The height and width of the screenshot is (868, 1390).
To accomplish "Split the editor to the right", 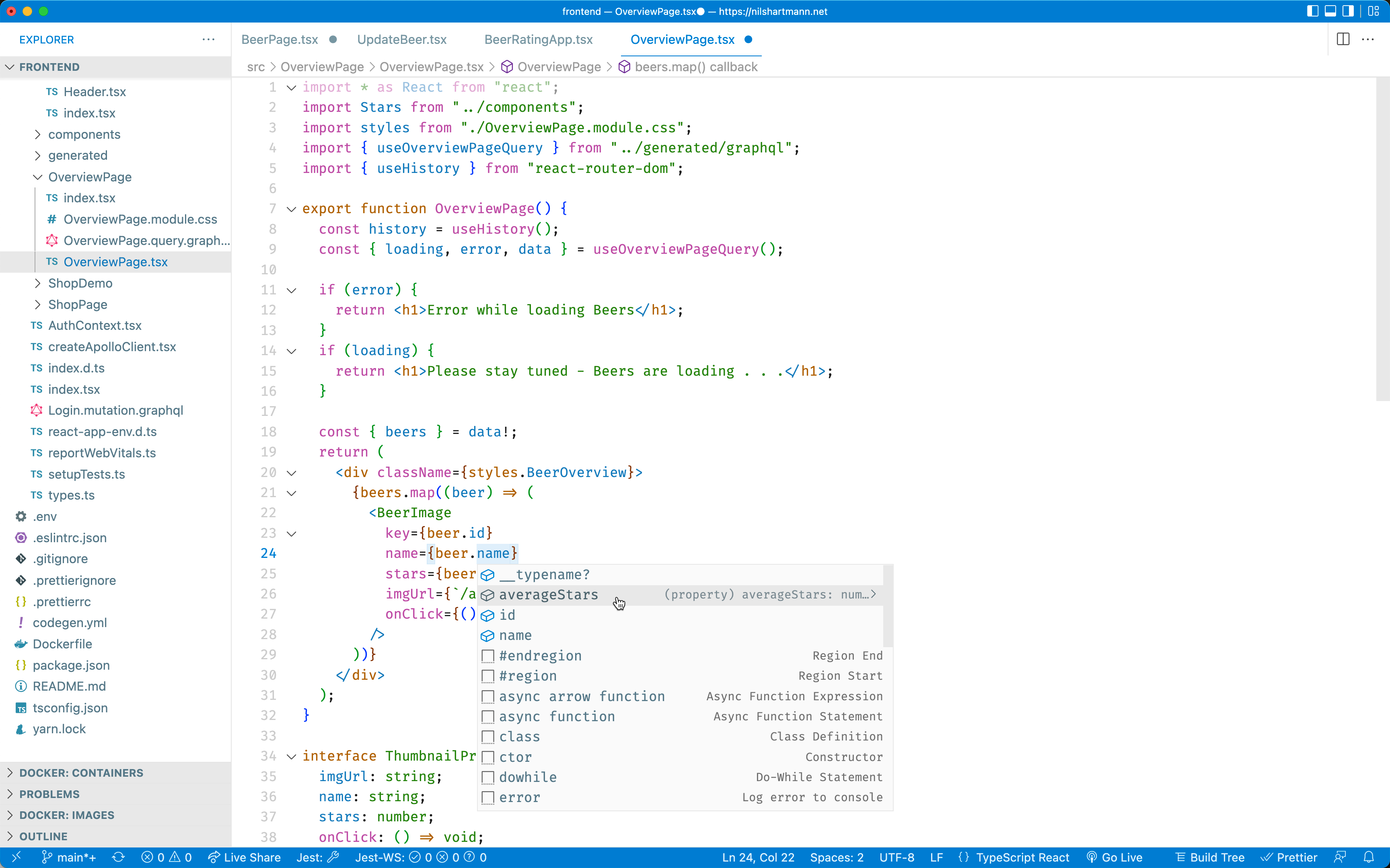I will point(1343,39).
